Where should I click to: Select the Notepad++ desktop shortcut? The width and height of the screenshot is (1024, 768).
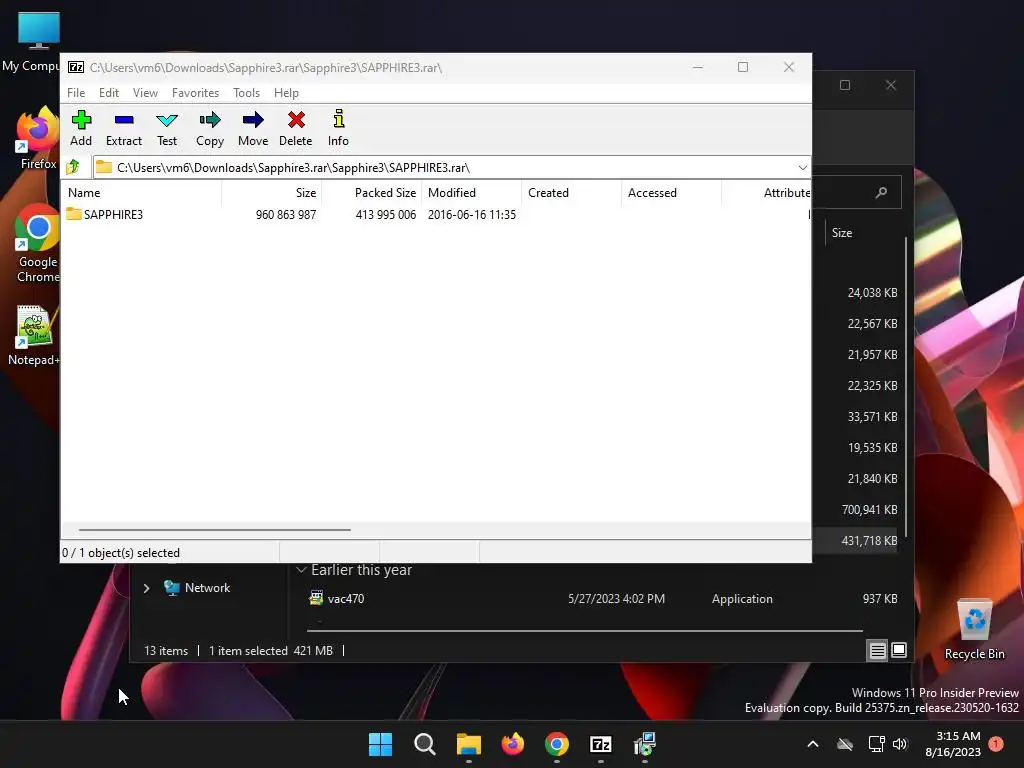tap(34, 336)
